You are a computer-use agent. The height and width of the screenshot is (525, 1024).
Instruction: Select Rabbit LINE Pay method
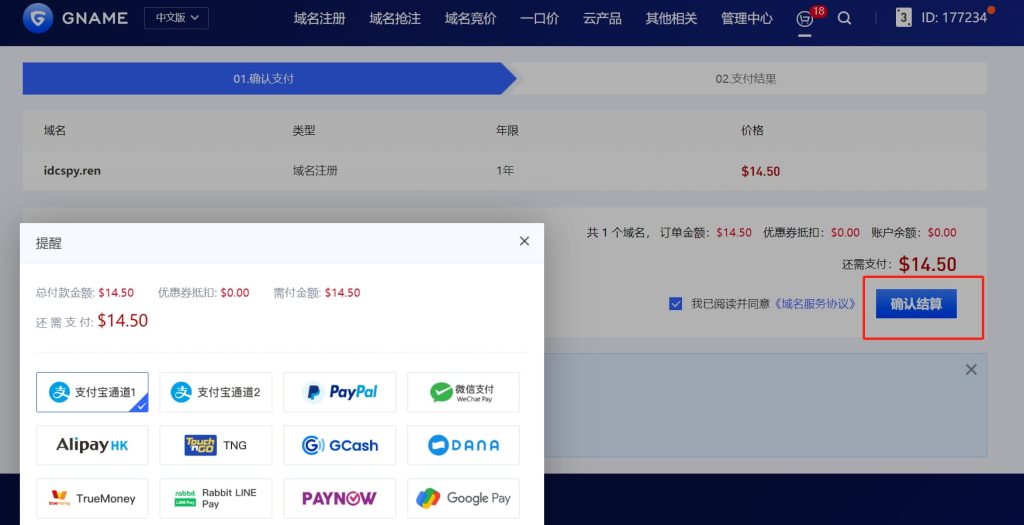coord(216,498)
